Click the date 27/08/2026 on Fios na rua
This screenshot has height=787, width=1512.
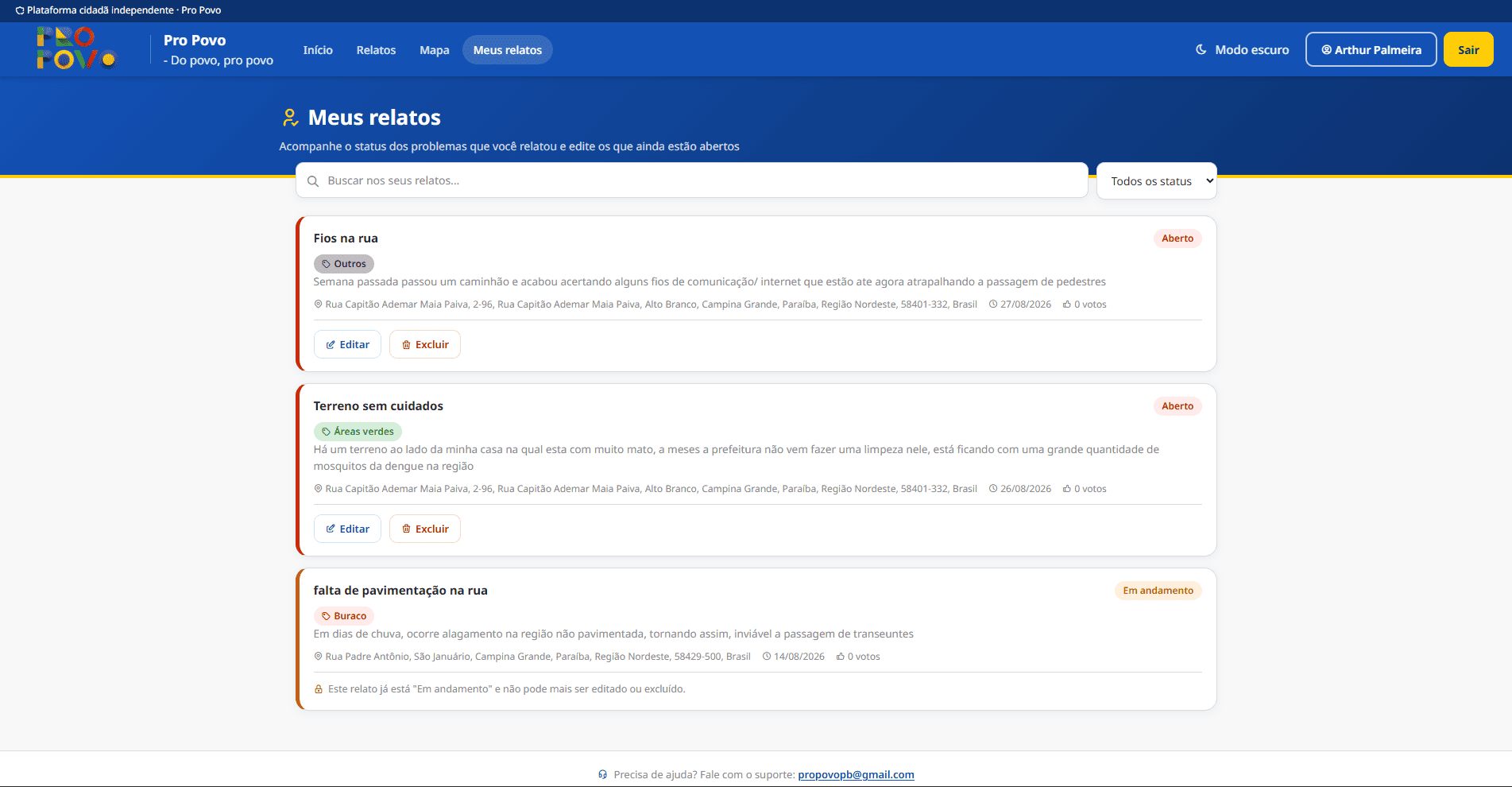[x=1026, y=304]
